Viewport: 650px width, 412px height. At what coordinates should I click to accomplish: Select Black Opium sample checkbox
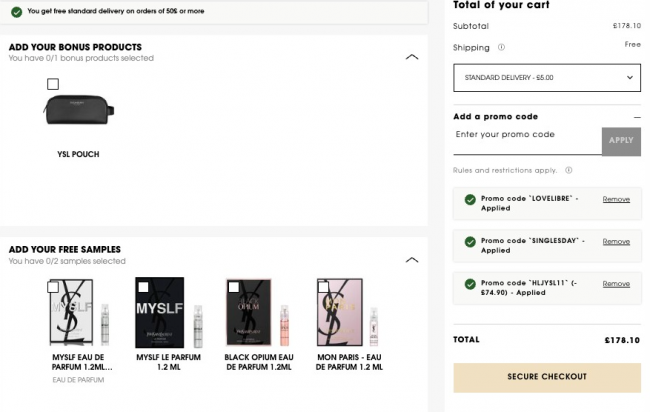pos(233,287)
